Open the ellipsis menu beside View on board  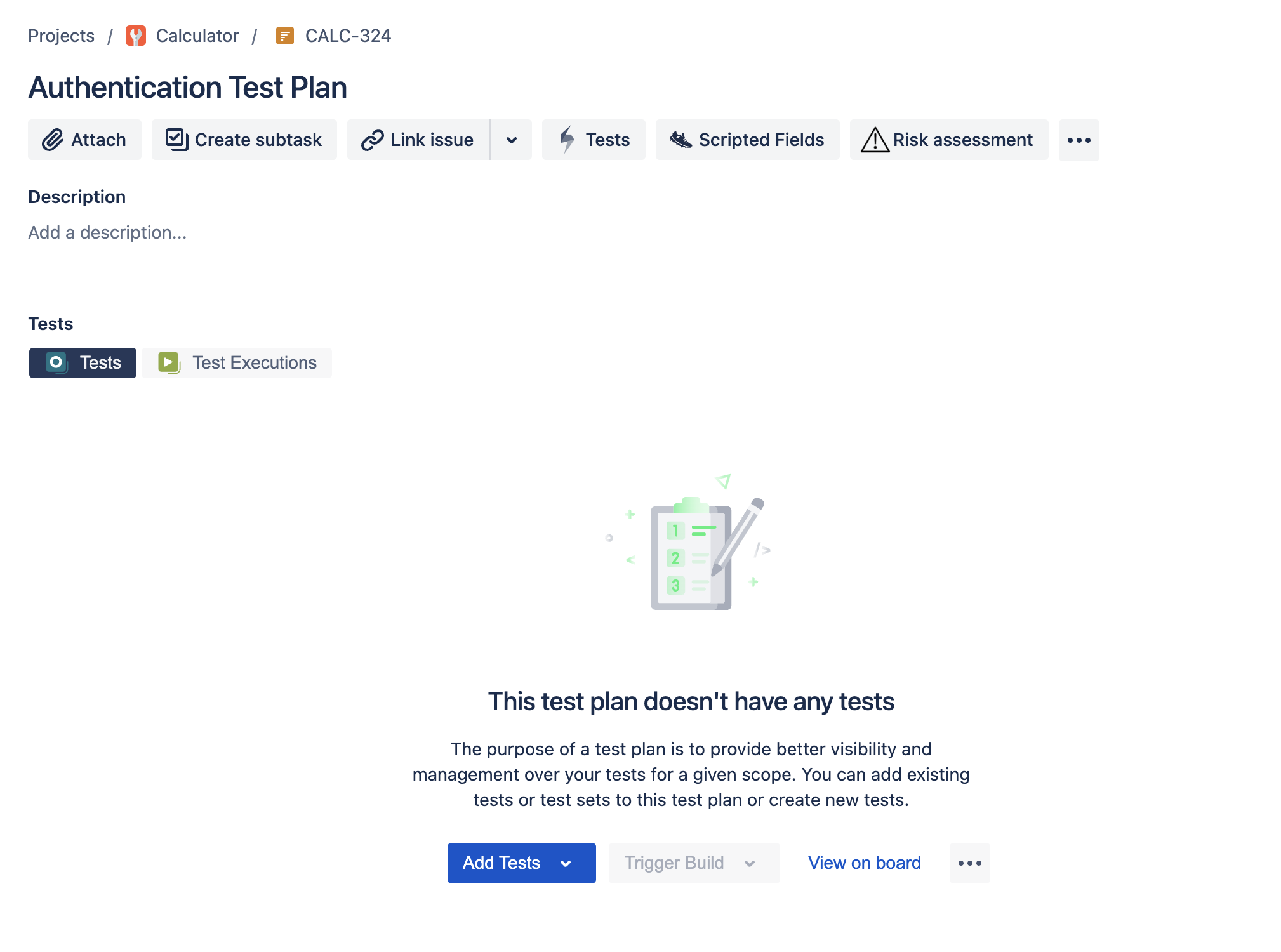click(970, 863)
